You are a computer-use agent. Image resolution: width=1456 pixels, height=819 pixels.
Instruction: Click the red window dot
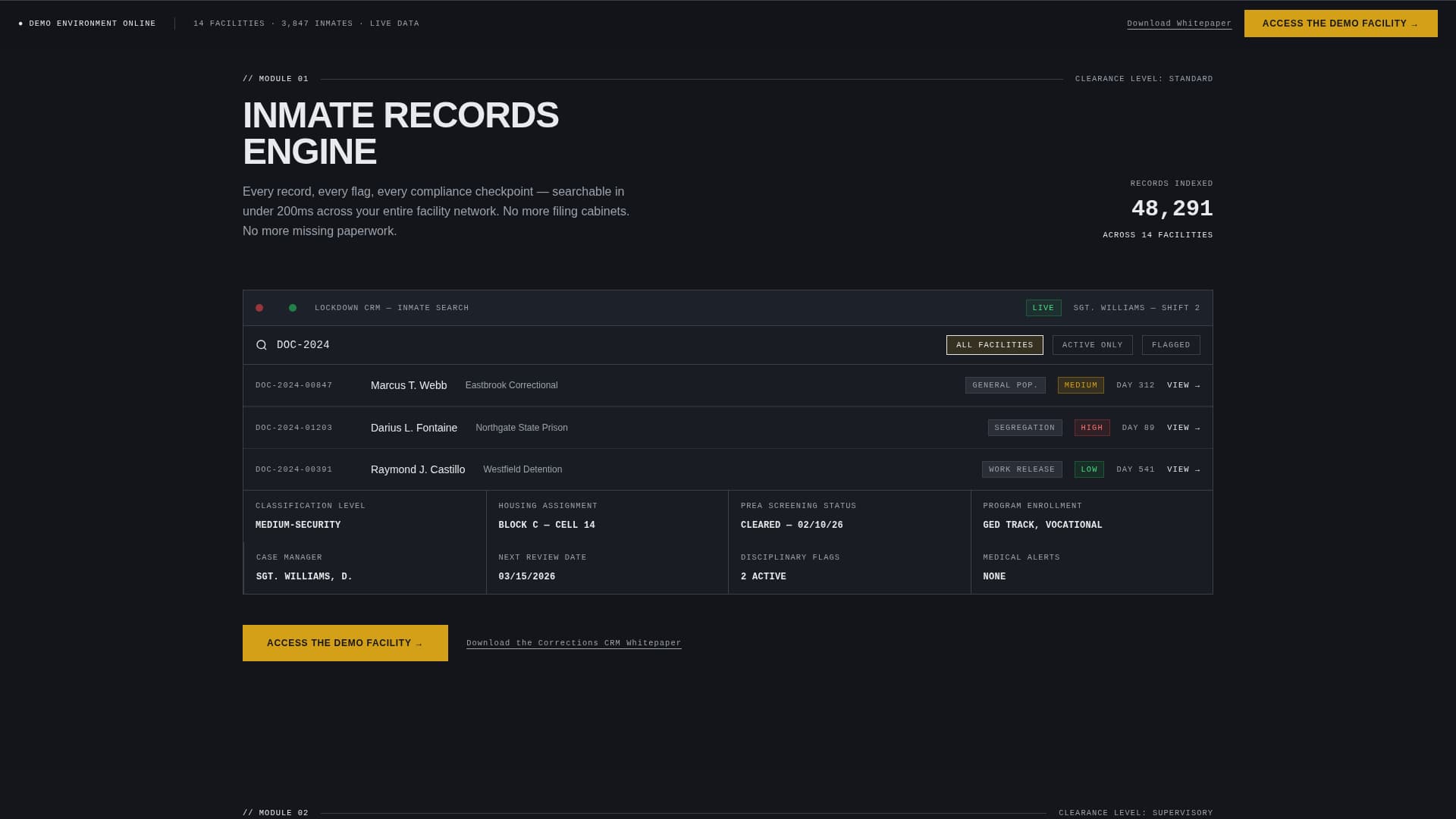point(259,308)
